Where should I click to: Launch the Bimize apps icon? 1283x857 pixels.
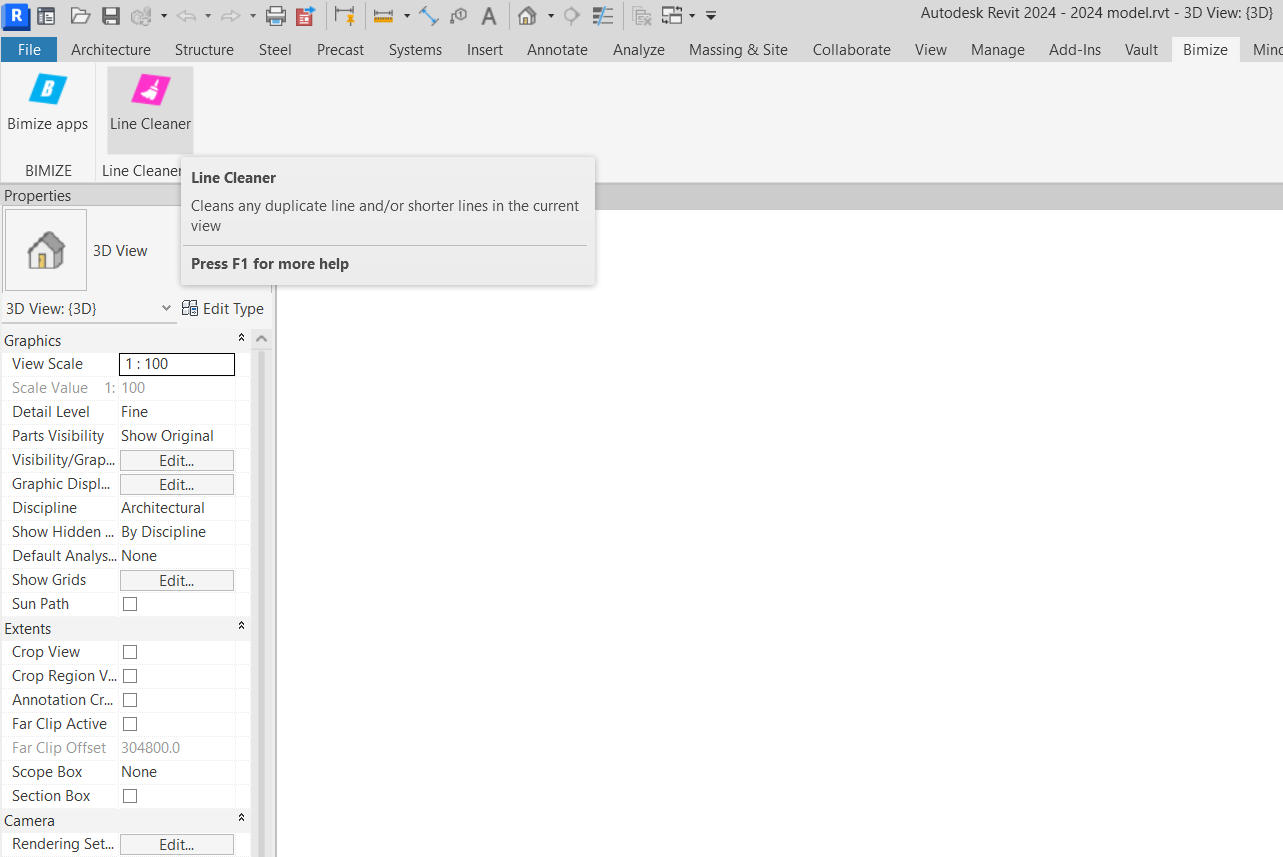tap(48, 90)
